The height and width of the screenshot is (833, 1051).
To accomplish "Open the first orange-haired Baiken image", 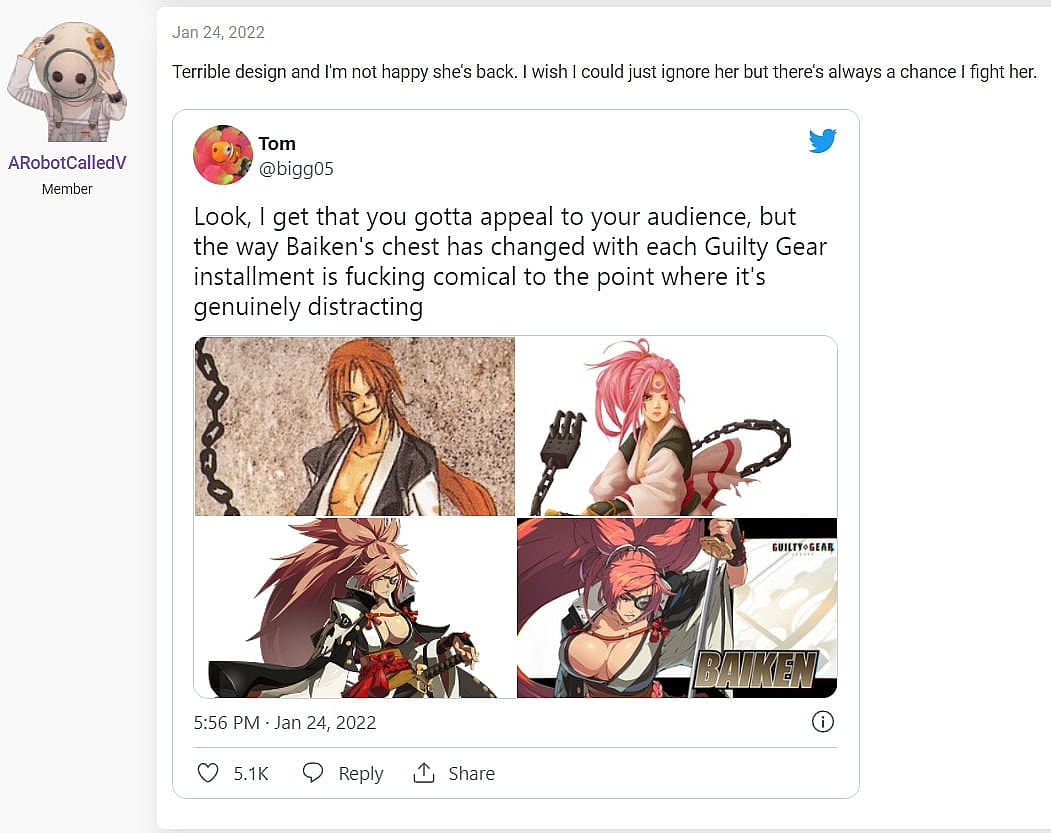I will point(355,426).
